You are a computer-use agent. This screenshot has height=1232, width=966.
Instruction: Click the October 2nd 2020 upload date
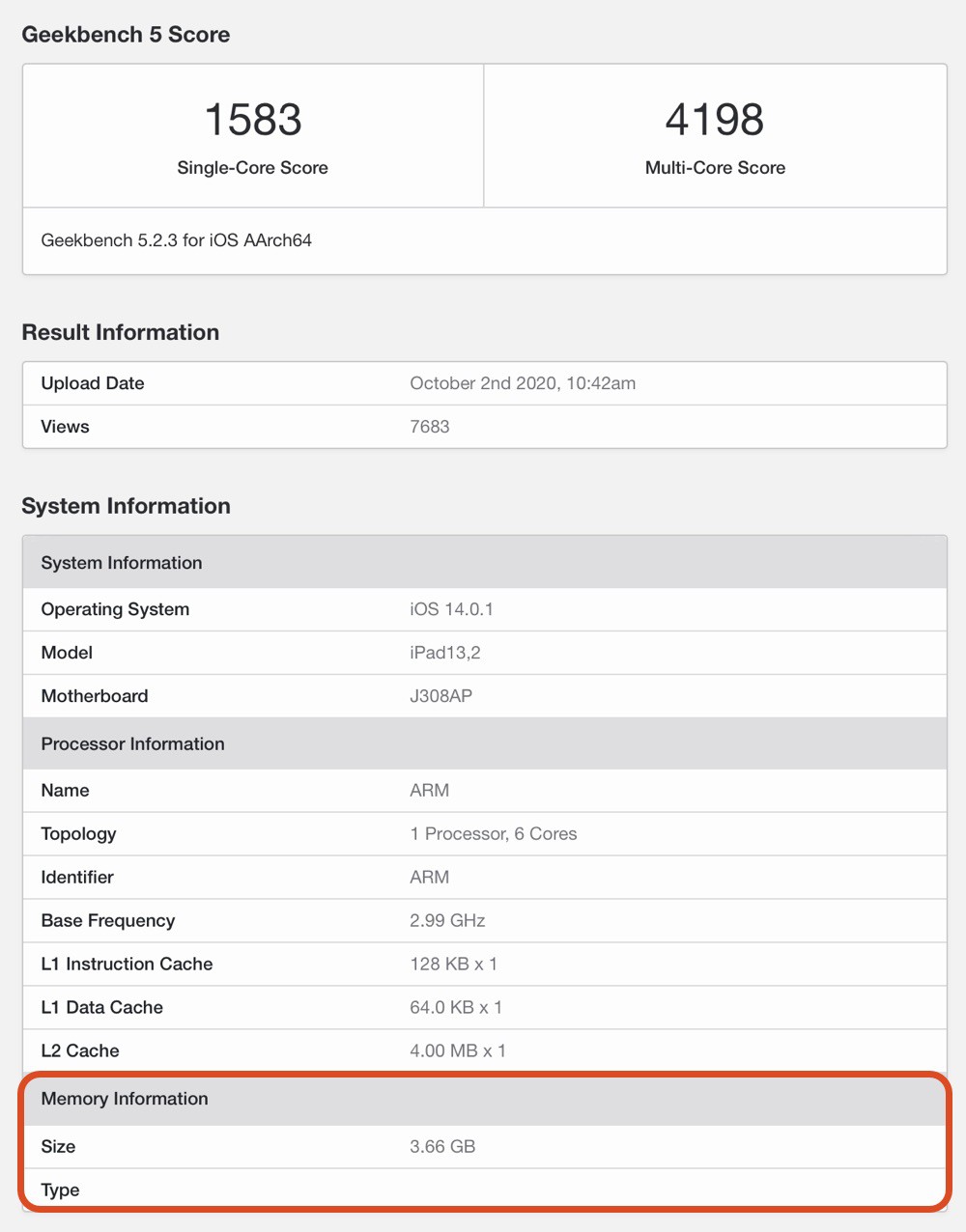[x=523, y=383]
